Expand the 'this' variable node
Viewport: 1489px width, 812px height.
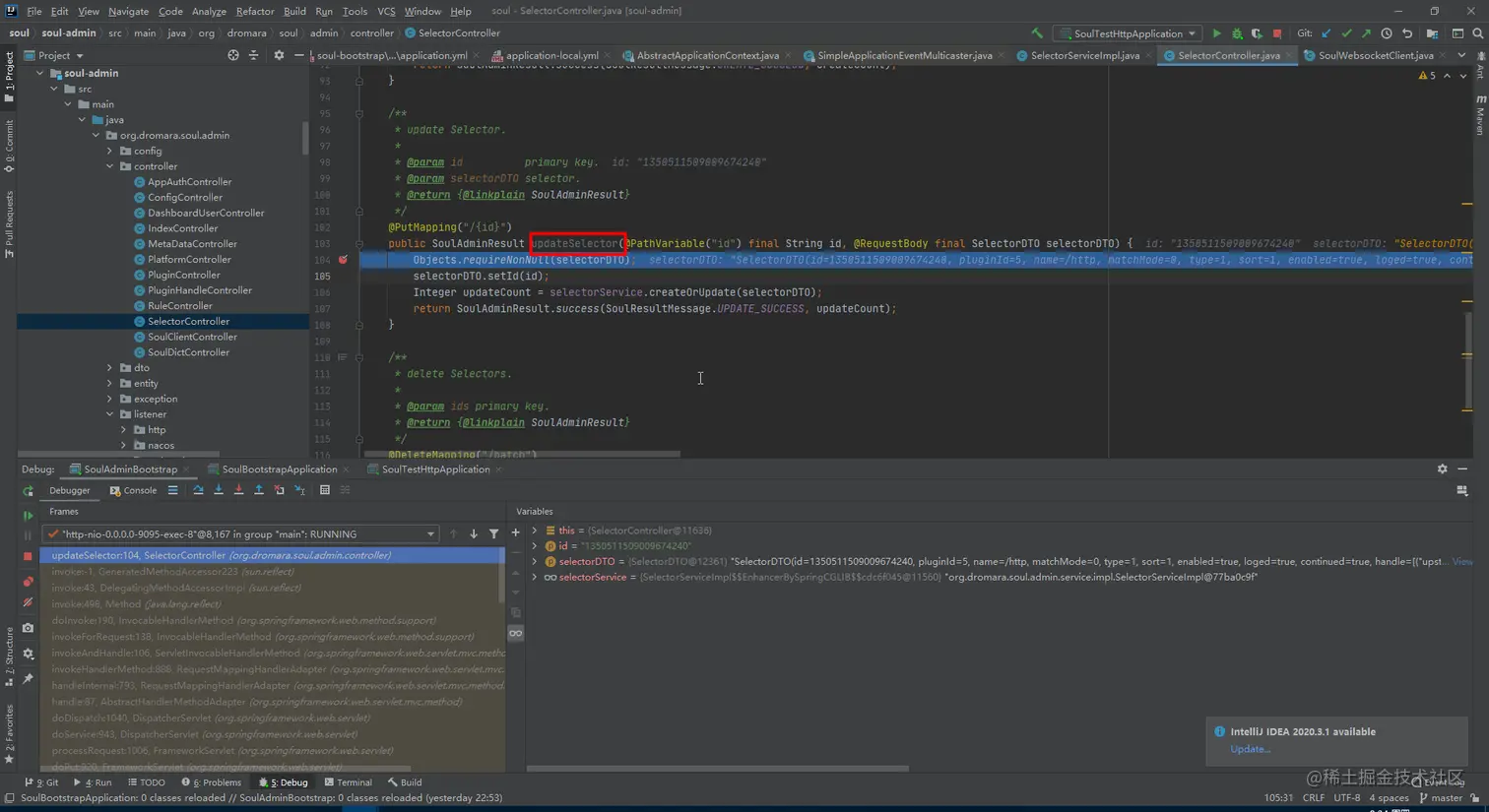pos(535,531)
